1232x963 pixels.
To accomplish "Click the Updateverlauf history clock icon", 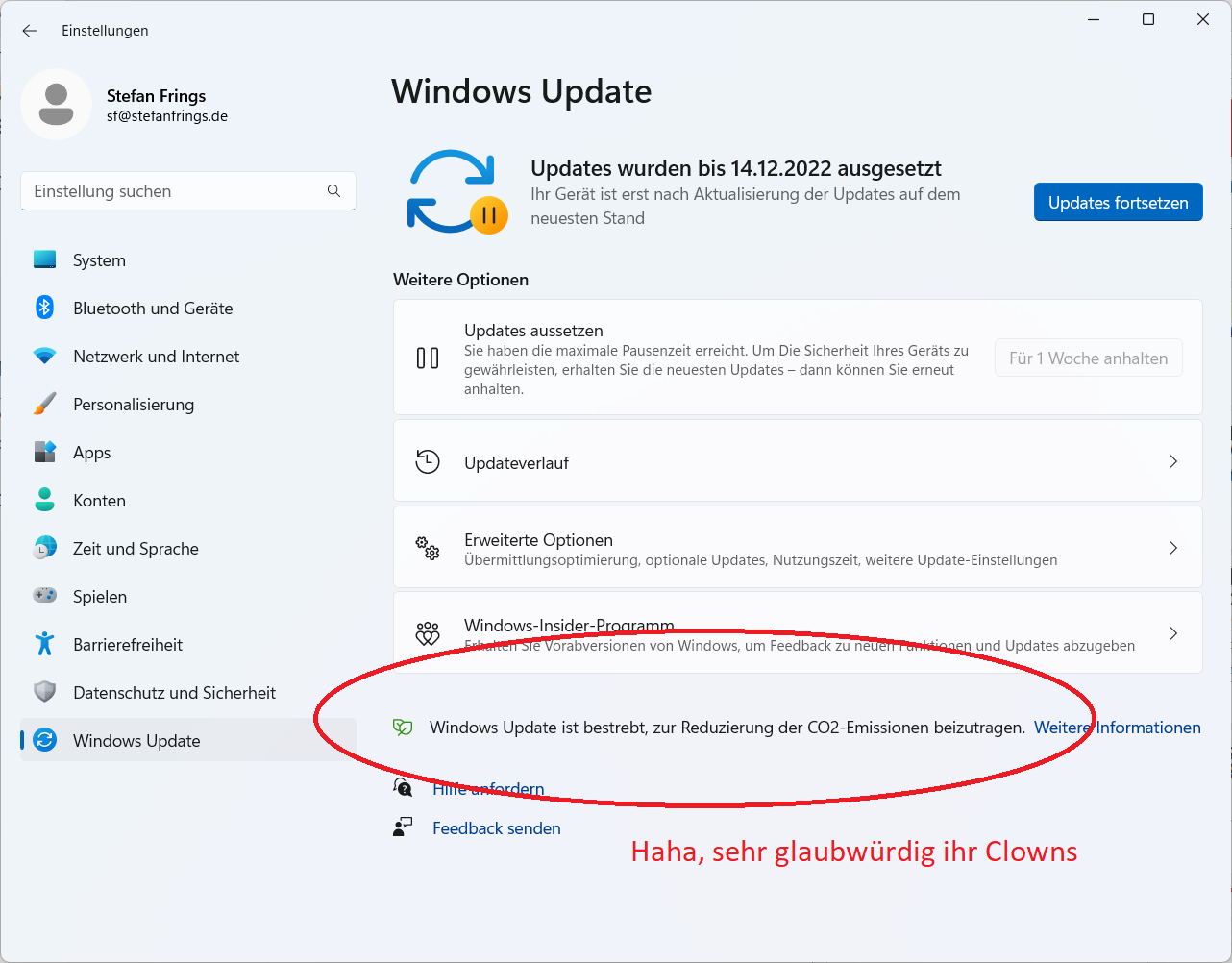I will tap(428, 461).
